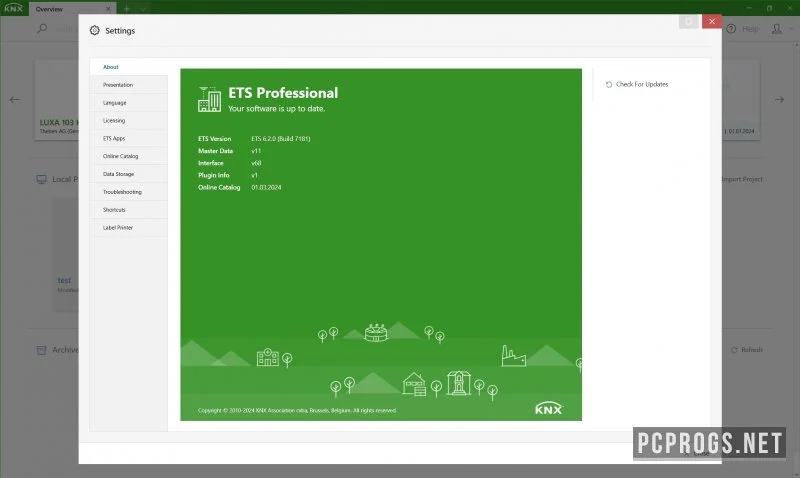Click the search magnifier icon in main window
Viewport: 800px width, 478px height.
(42, 29)
